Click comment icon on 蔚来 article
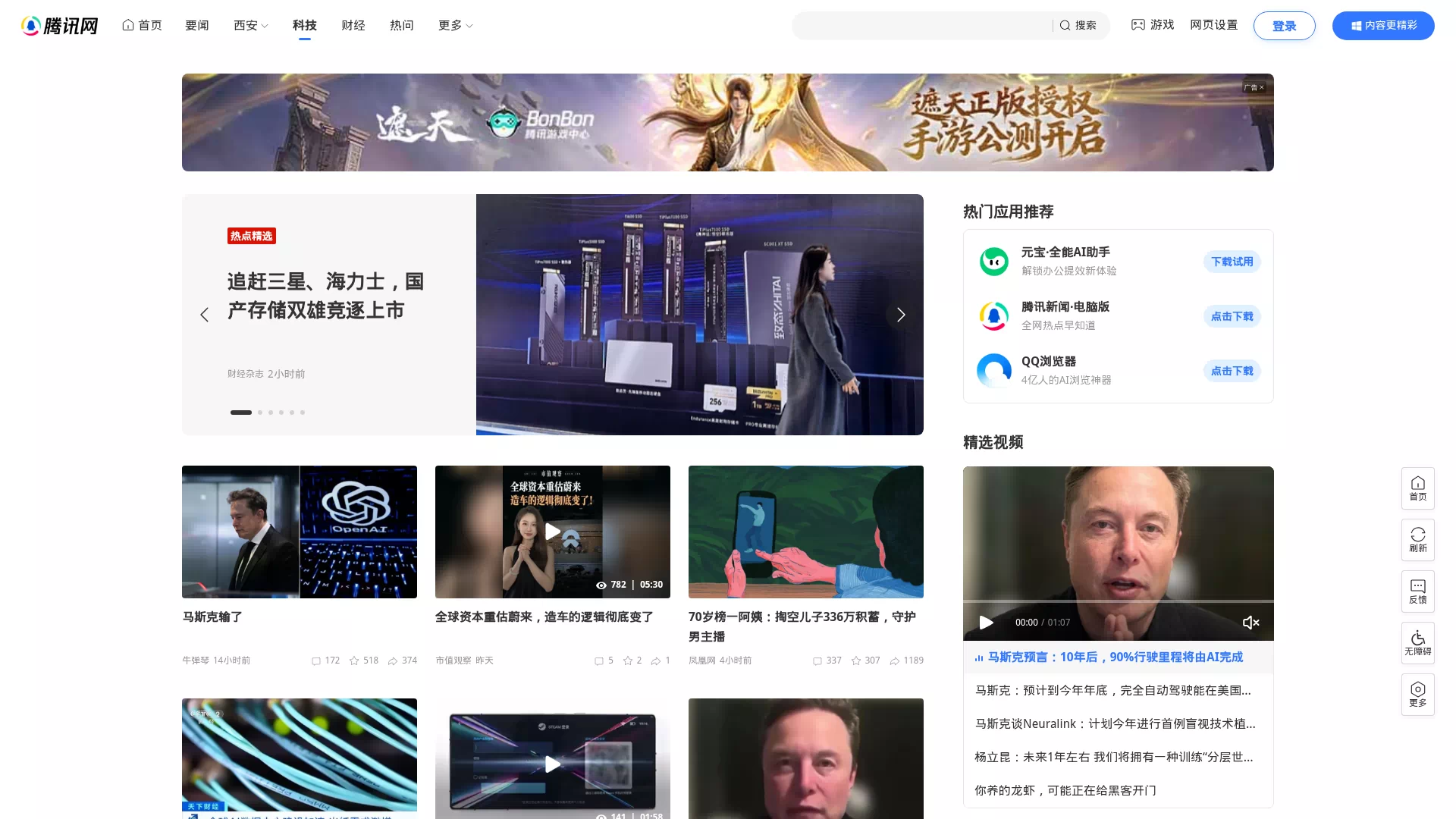 (599, 661)
